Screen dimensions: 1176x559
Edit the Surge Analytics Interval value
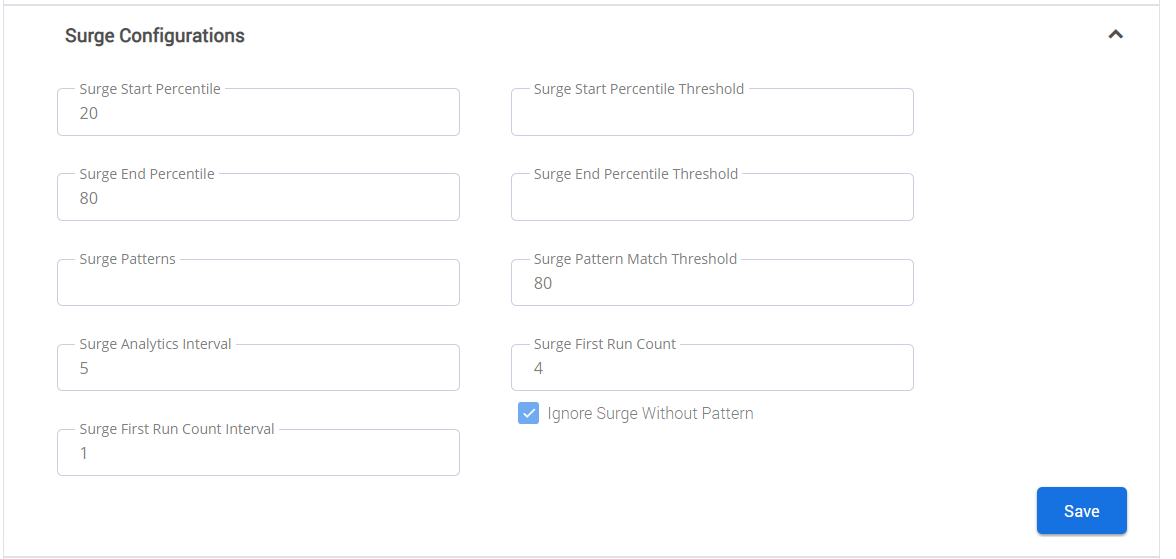pyautogui.click(x=258, y=367)
